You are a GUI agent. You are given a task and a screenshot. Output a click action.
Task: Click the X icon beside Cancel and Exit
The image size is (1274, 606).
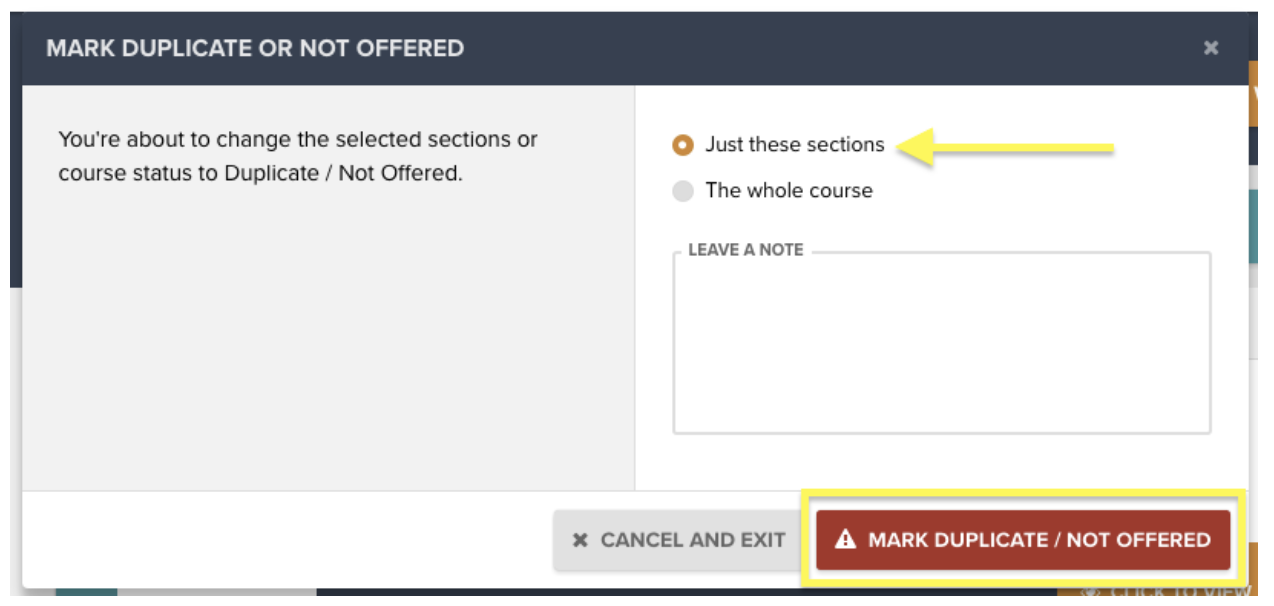[x=580, y=540]
